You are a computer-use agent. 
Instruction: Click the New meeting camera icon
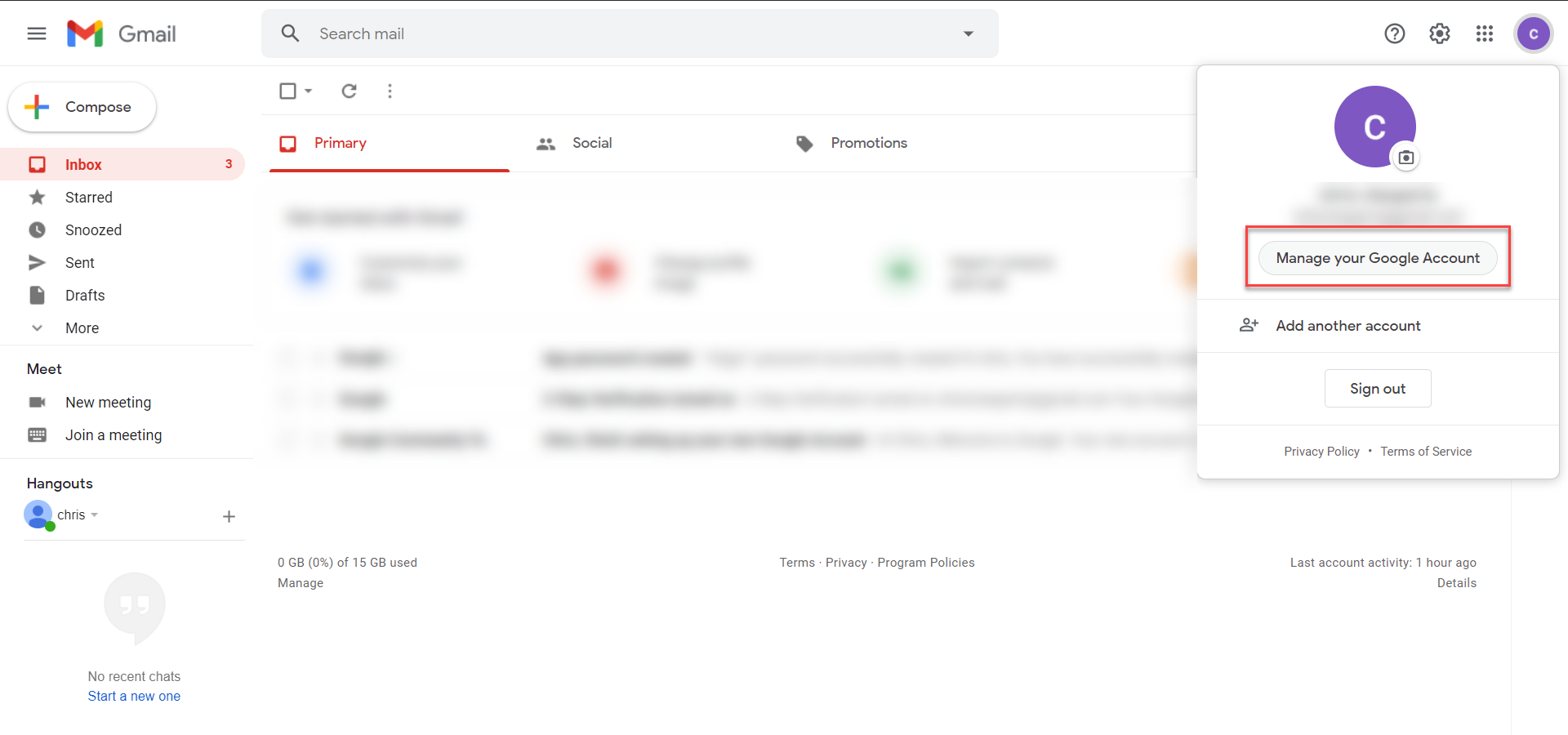coord(38,402)
